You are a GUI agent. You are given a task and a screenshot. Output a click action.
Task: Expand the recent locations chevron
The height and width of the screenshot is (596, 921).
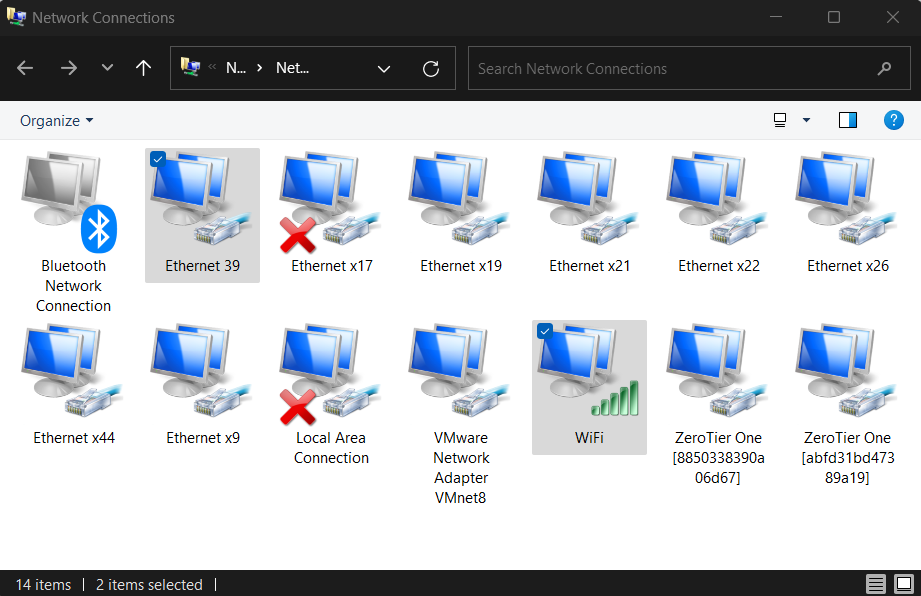107,68
